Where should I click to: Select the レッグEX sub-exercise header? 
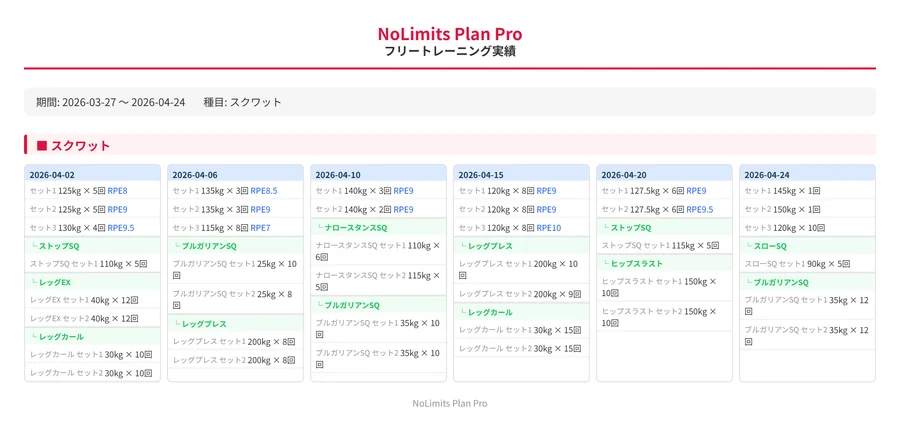pos(92,282)
